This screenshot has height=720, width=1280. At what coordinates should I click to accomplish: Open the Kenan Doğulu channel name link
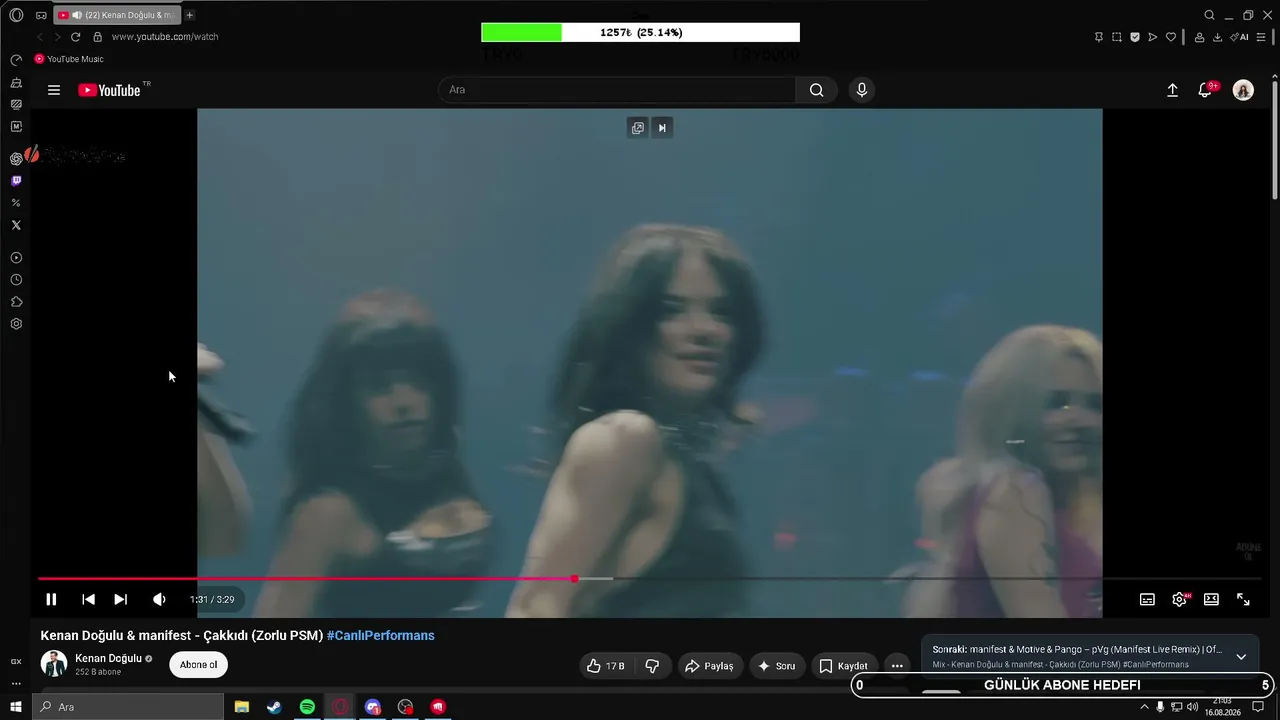pyautogui.click(x=108, y=659)
